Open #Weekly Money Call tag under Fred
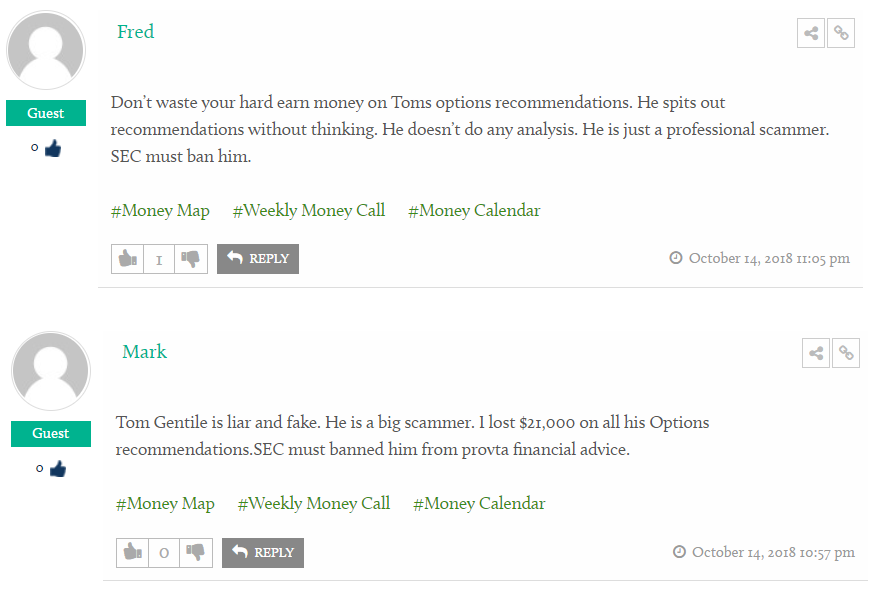The image size is (896, 597). [x=309, y=211]
